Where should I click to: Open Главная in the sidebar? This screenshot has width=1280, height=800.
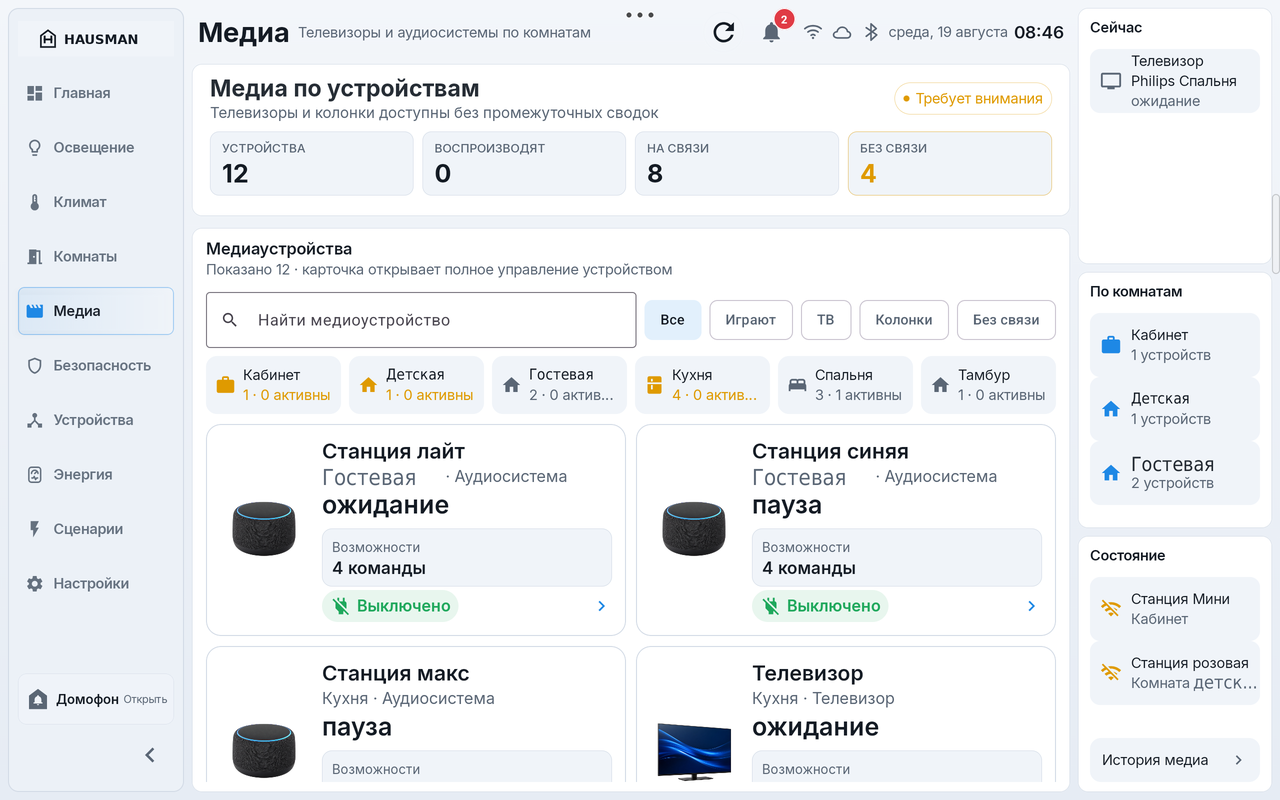96,93
